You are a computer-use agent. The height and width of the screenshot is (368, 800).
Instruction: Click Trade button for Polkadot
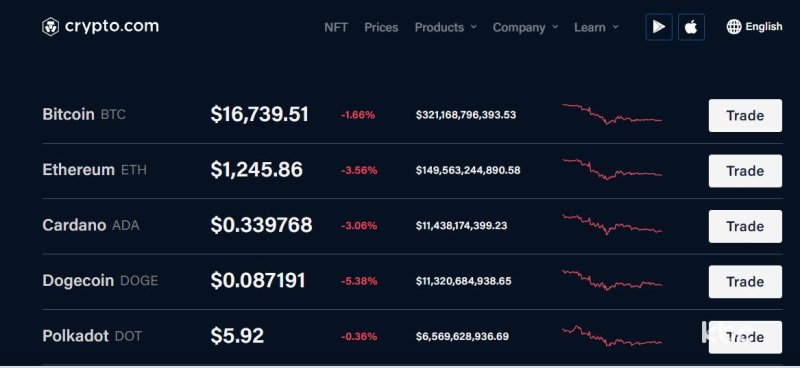tap(745, 337)
